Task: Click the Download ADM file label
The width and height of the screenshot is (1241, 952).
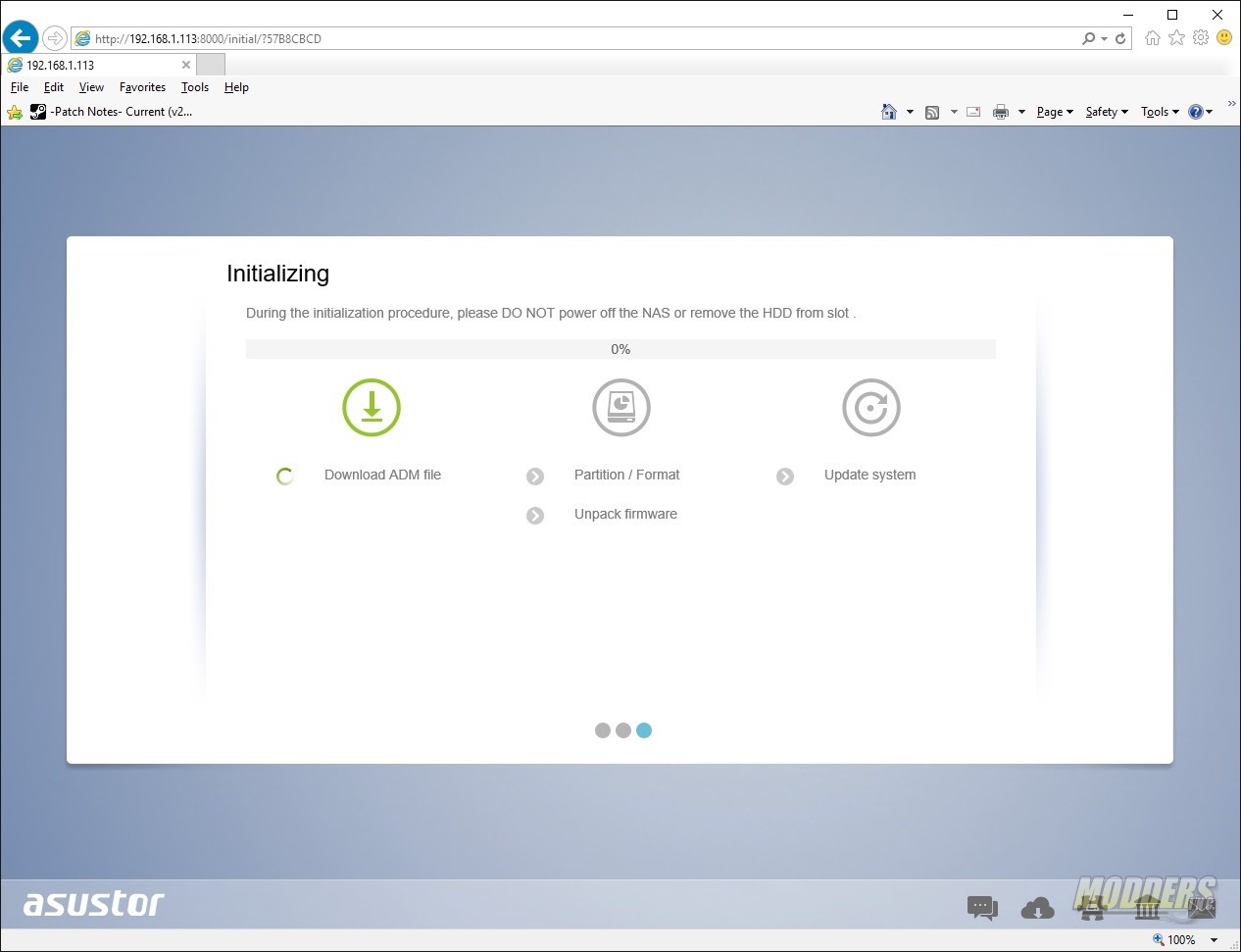Action: click(382, 475)
